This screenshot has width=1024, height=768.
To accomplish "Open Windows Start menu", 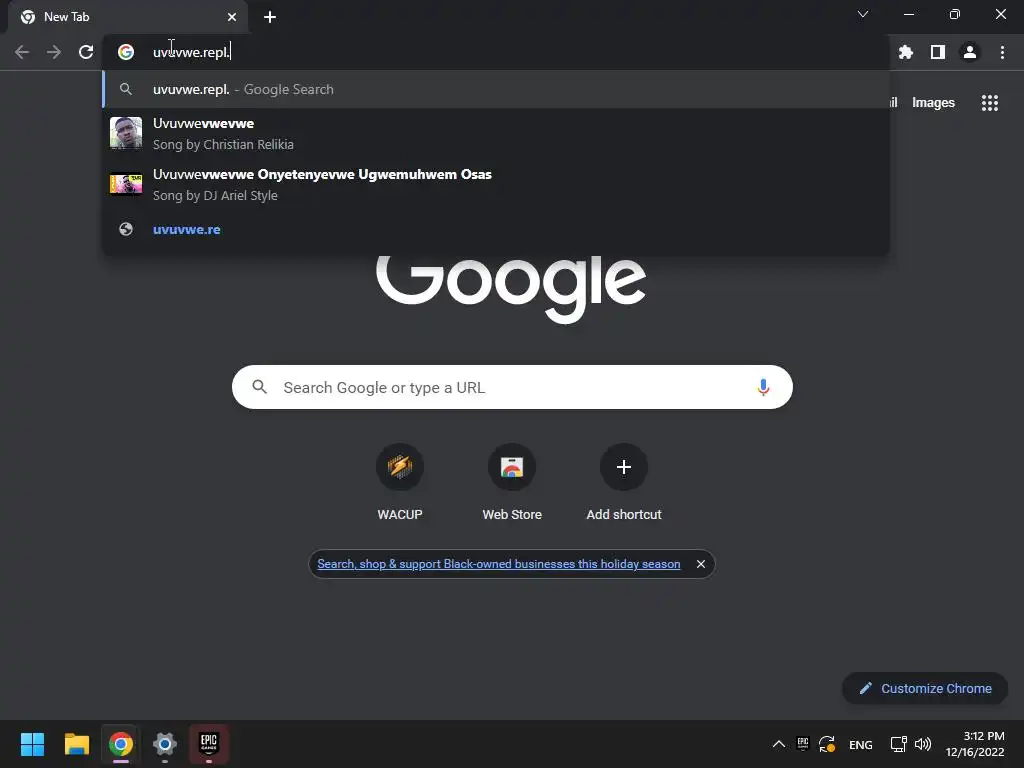I will [32, 744].
